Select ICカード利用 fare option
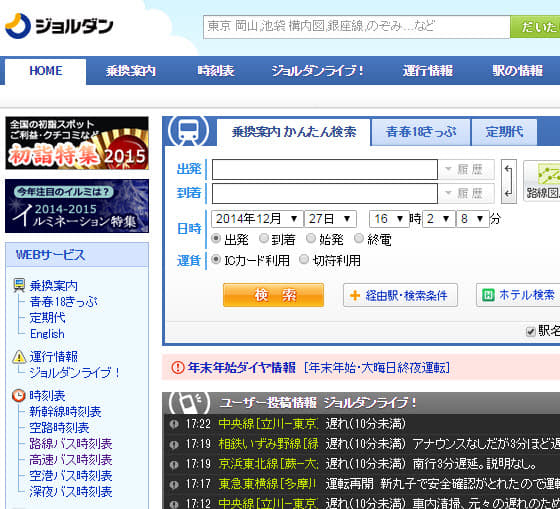The width and height of the screenshot is (560, 509). coord(216,259)
